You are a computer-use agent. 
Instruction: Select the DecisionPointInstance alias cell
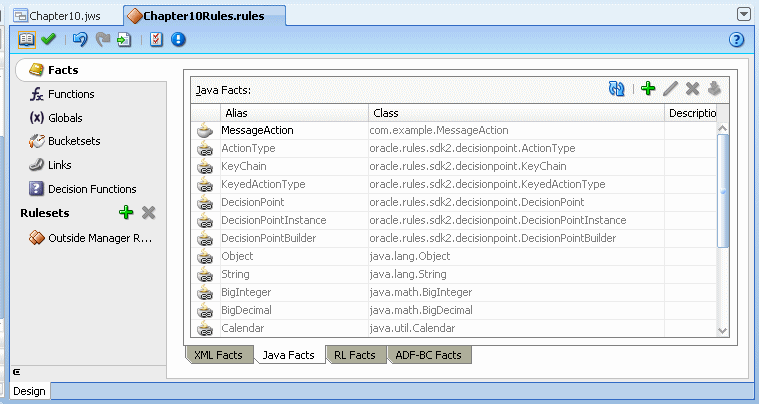(x=294, y=221)
